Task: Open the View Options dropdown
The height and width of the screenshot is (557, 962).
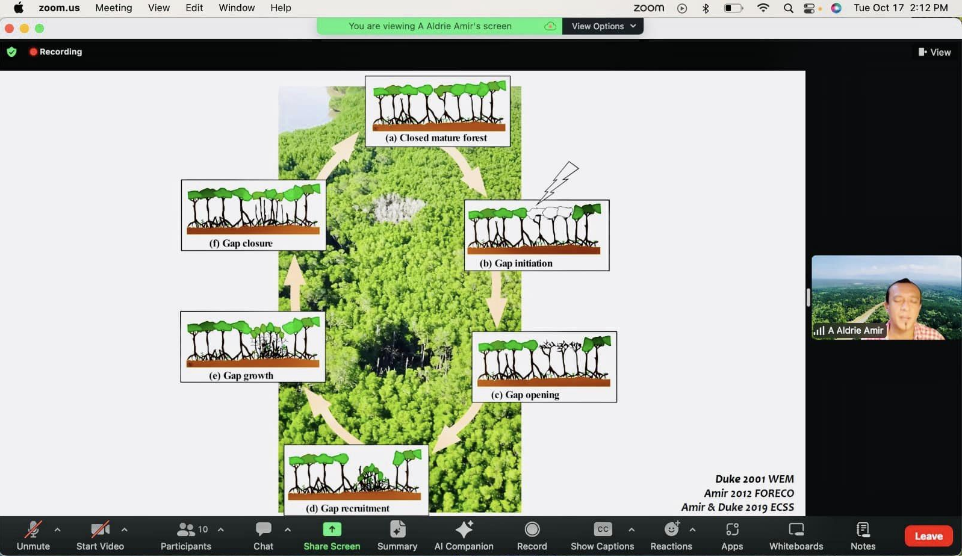Action: 603,26
